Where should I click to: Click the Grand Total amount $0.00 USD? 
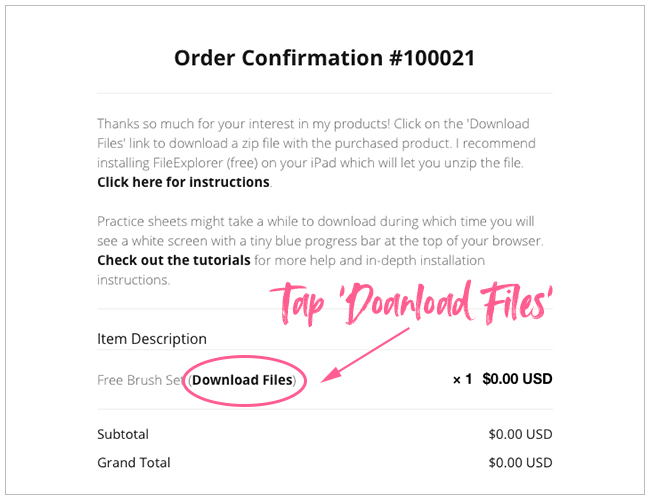[520, 462]
